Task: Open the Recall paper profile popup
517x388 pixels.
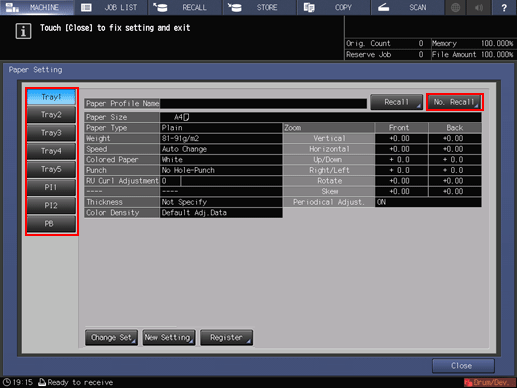Action: coord(396,102)
